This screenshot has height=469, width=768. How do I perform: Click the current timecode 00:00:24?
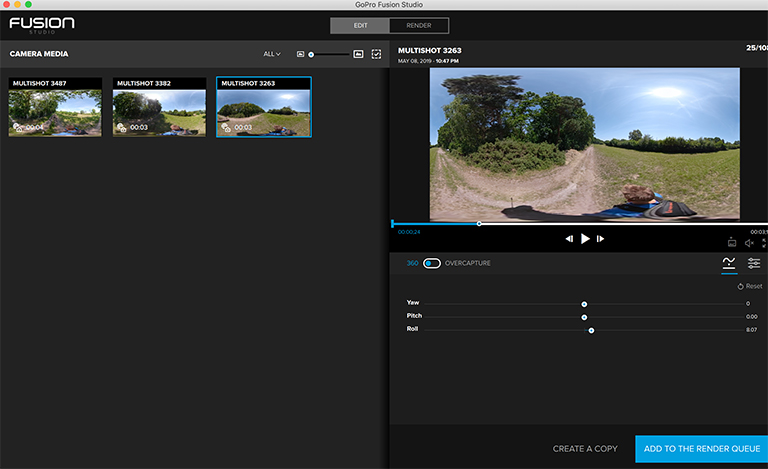click(x=409, y=232)
